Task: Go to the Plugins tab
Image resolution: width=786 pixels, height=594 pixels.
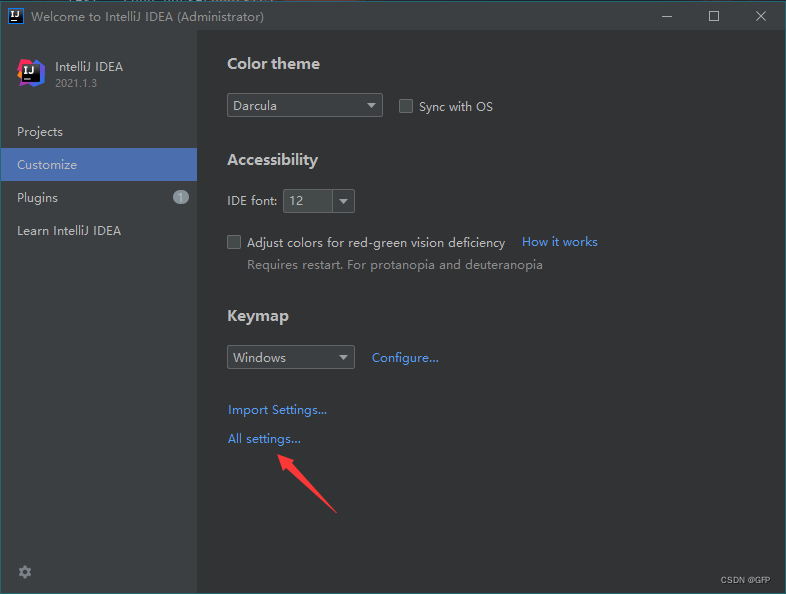Action: 99,197
